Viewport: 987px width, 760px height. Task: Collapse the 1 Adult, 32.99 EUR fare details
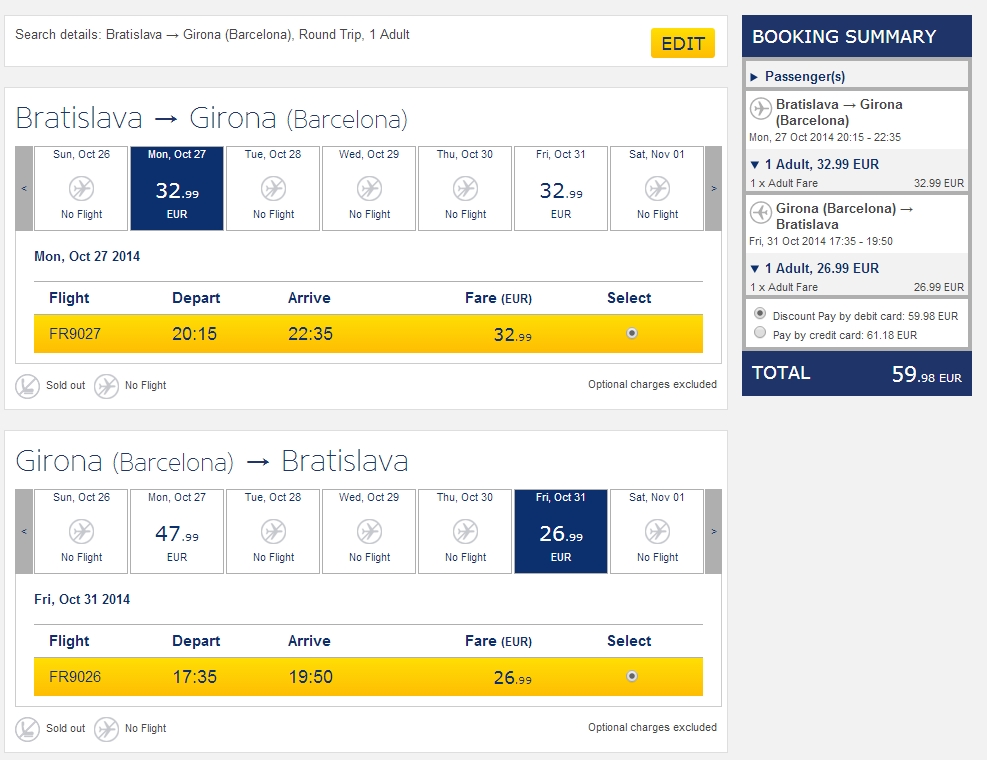tap(755, 164)
